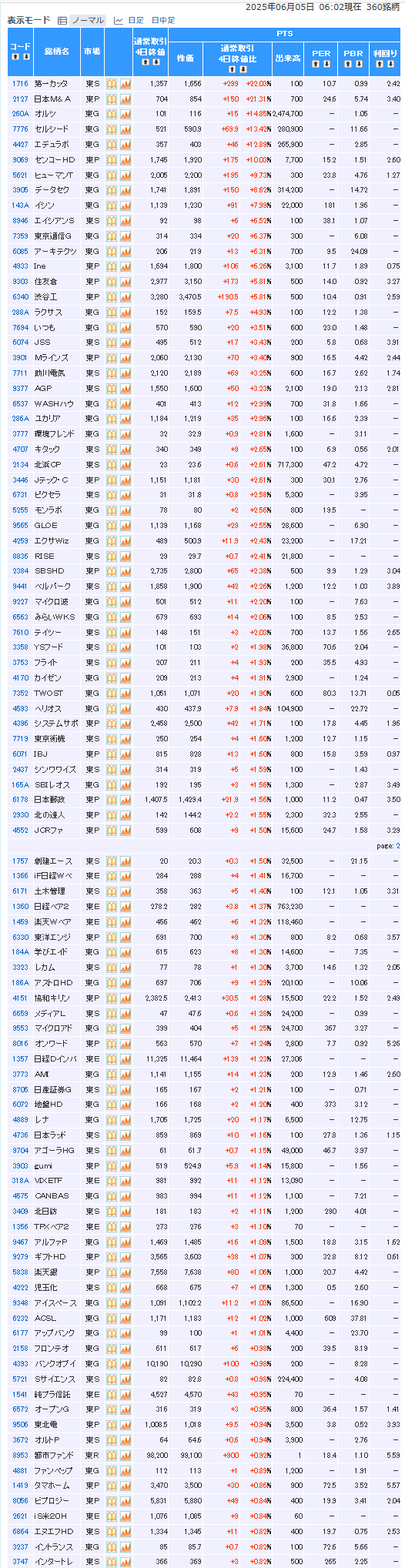The image size is (405, 1568).
Task: Open book icon for JCRファ row
Action: tap(111, 831)
